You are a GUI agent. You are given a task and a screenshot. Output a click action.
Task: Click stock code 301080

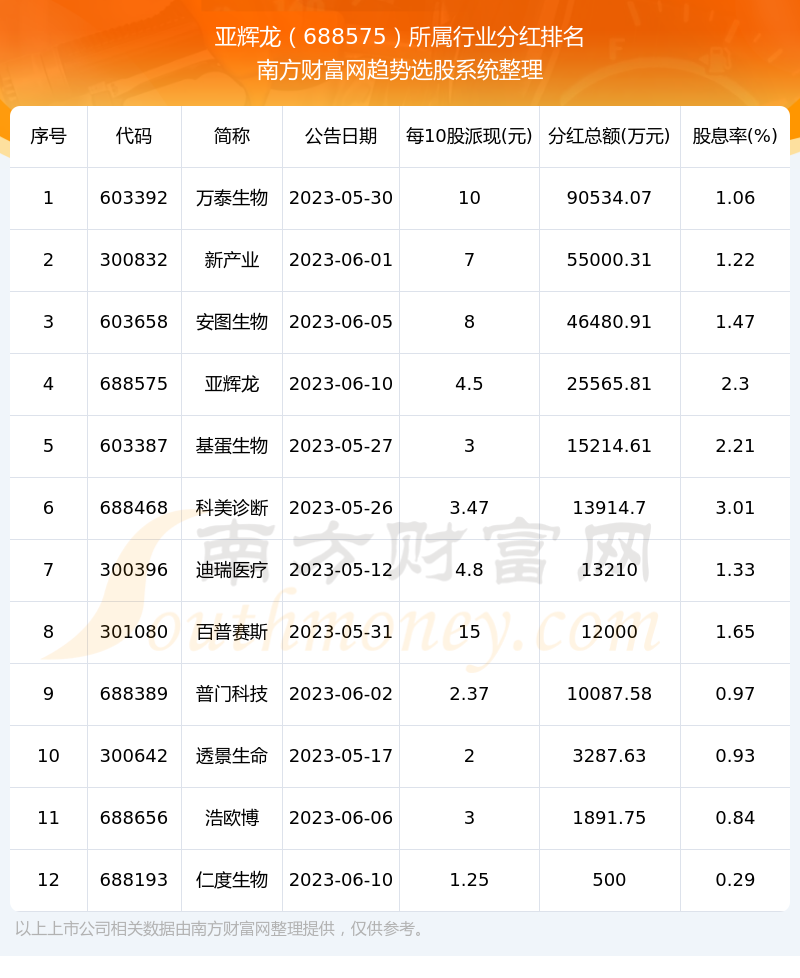coord(133,632)
